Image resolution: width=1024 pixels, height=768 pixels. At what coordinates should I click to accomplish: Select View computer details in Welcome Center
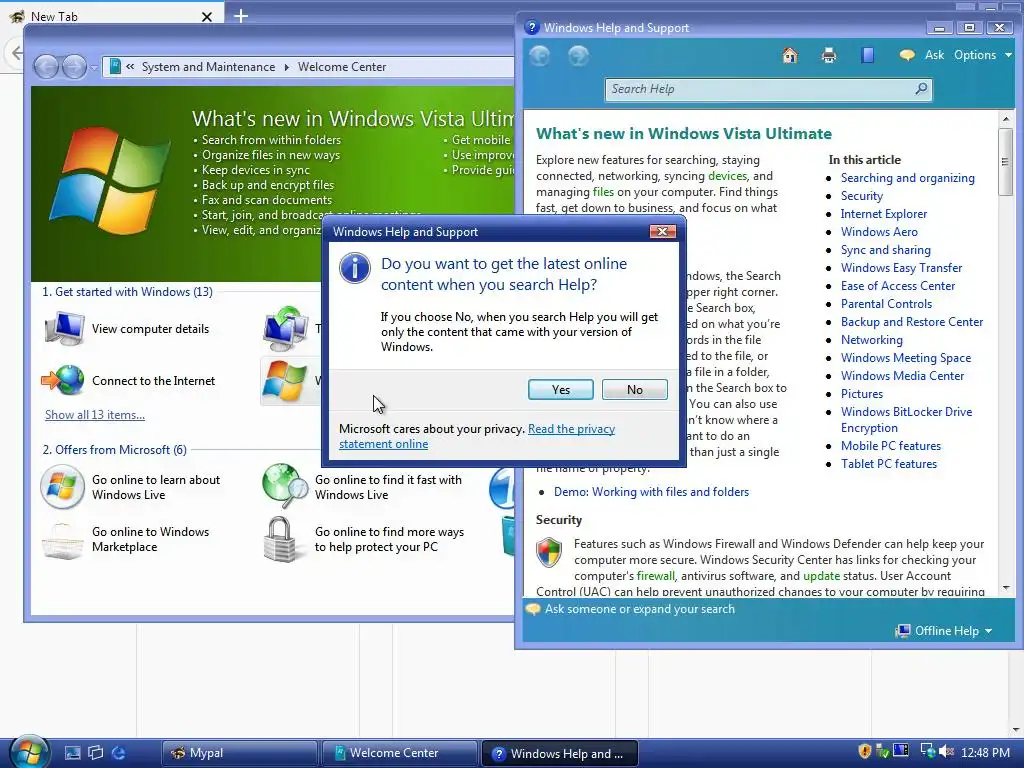point(128,328)
